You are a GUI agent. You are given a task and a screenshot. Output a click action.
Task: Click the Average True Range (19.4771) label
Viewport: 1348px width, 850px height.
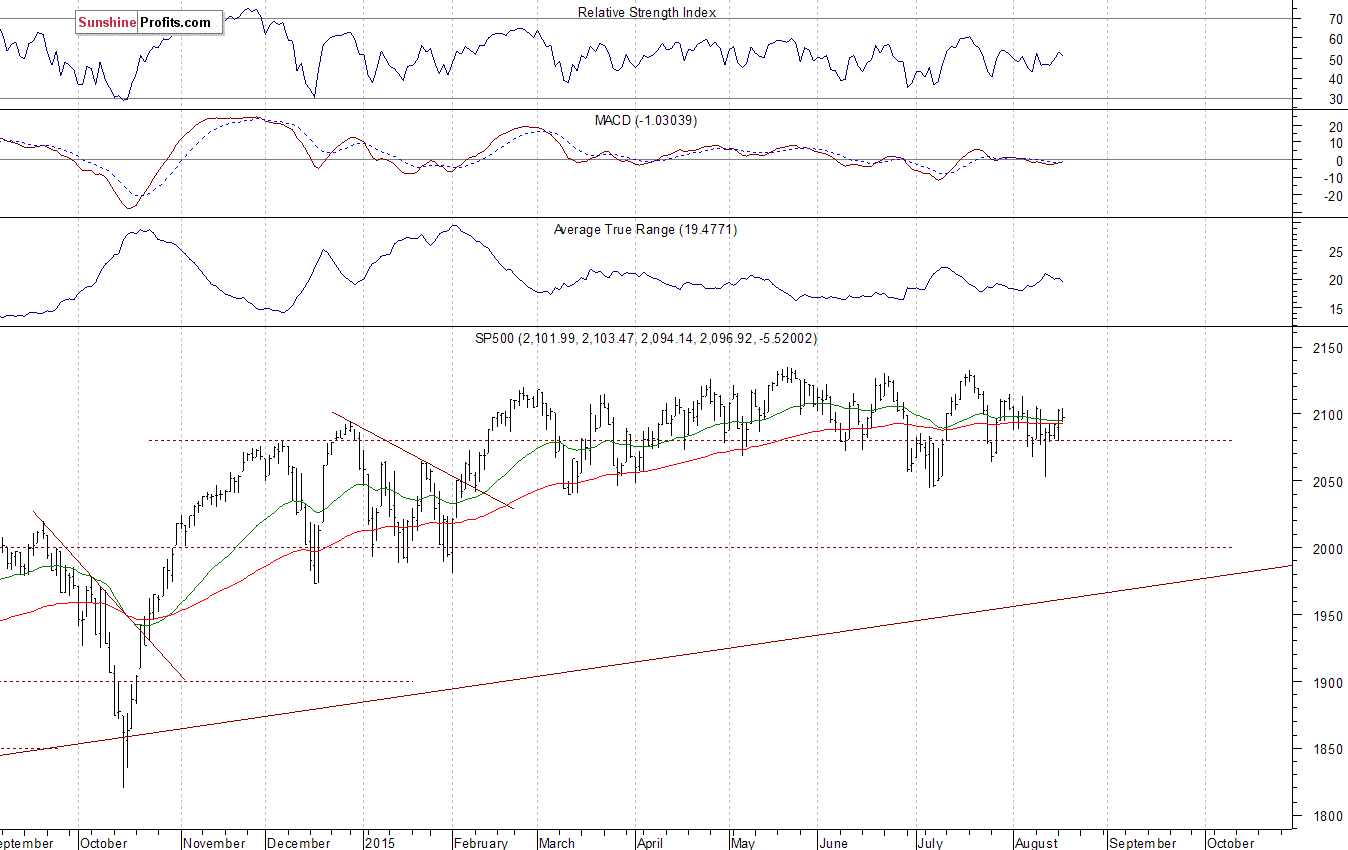646,230
